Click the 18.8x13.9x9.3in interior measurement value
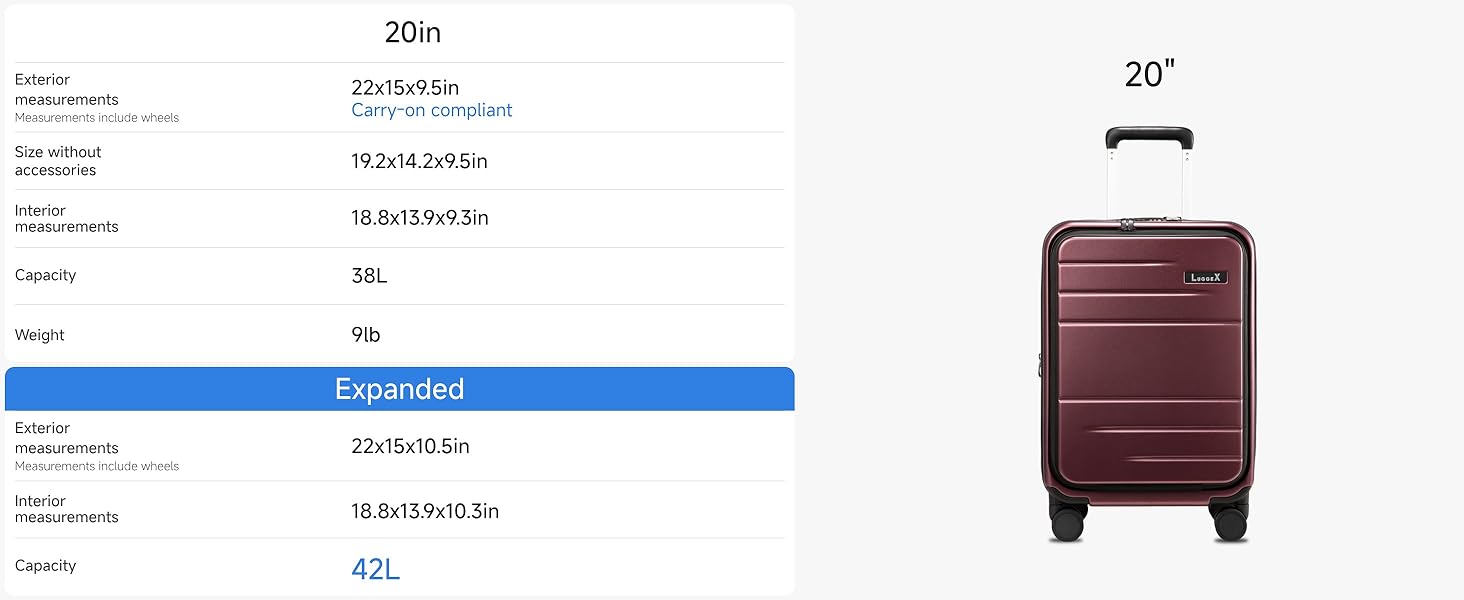Screen dimensions: 1464x600 [419, 218]
